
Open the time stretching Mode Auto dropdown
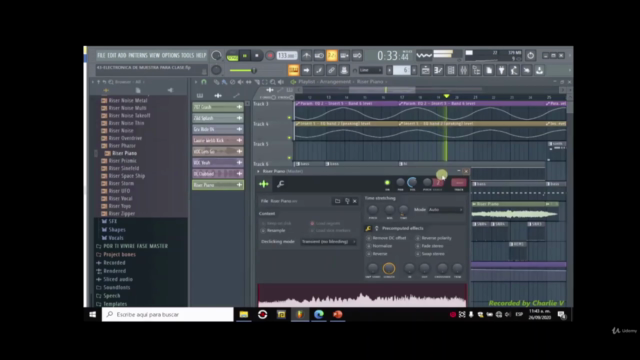coord(445,210)
